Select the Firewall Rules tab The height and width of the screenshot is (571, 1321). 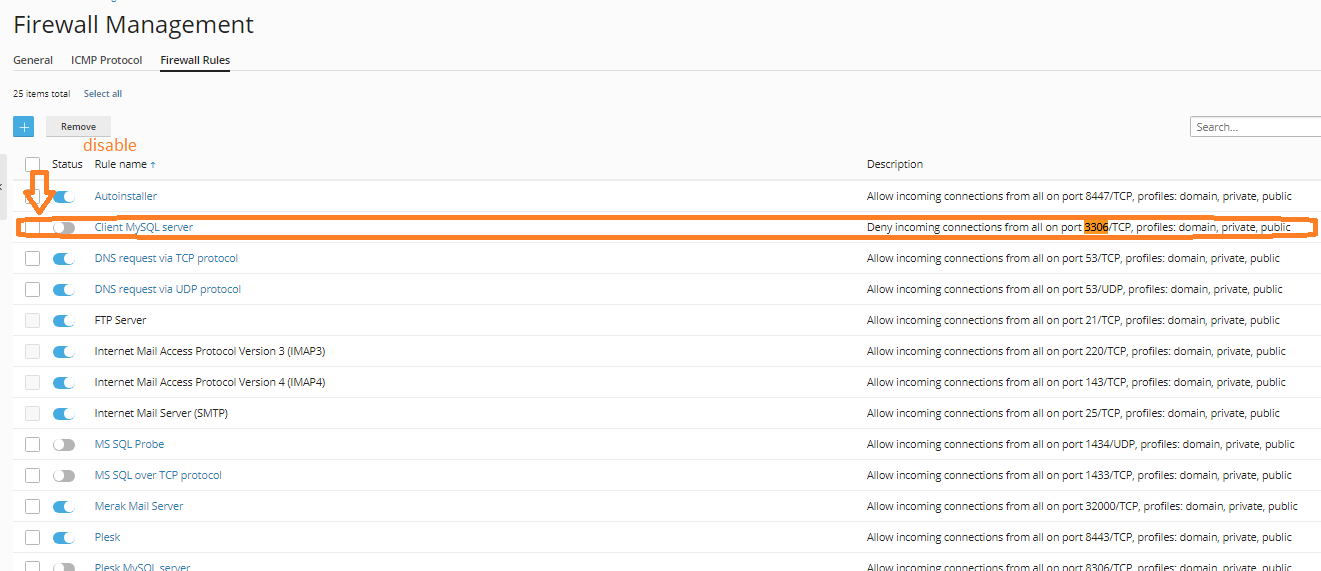tap(195, 60)
